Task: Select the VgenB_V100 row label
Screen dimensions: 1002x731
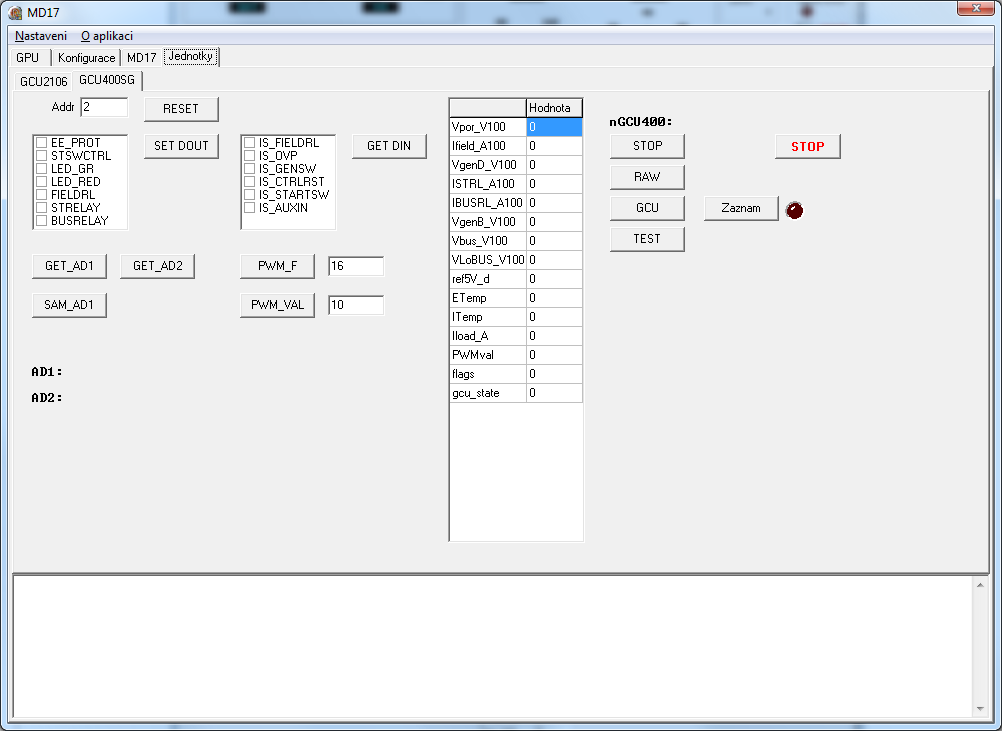Action: [488, 222]
